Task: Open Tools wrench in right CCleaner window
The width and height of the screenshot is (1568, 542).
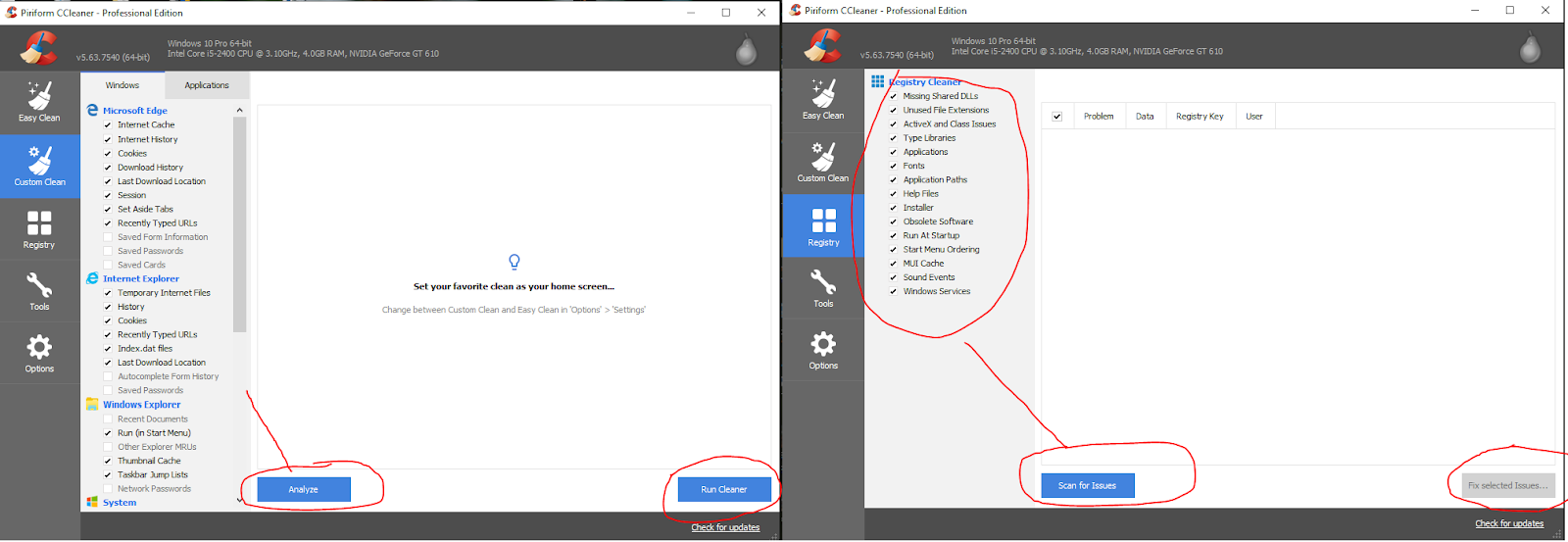Action: coord(823,288)
